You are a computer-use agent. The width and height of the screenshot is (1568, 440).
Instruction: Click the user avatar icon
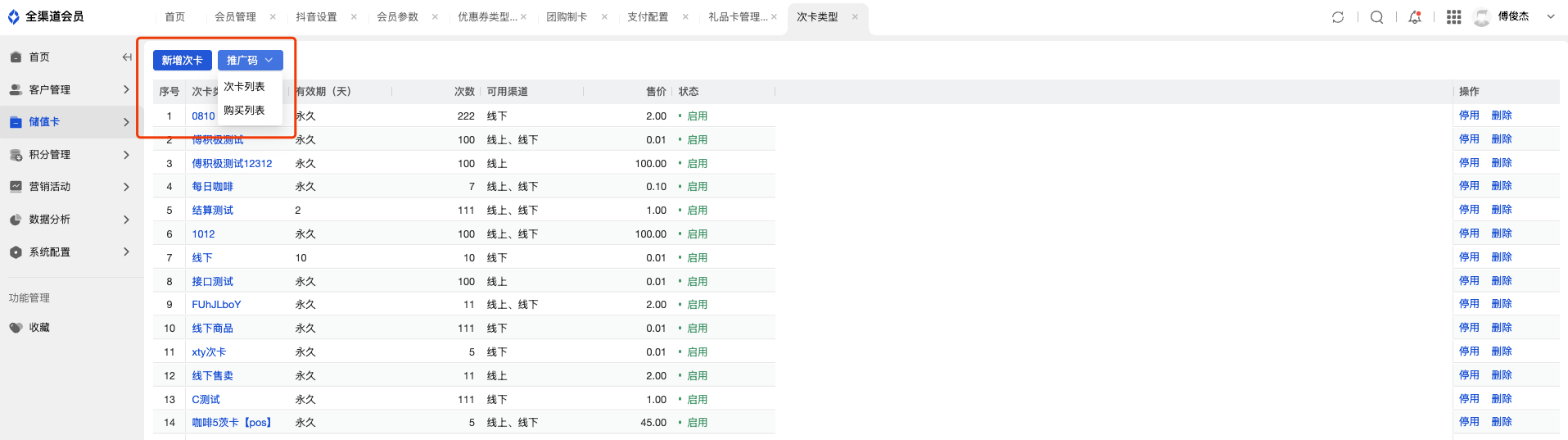pos(1481,17)
